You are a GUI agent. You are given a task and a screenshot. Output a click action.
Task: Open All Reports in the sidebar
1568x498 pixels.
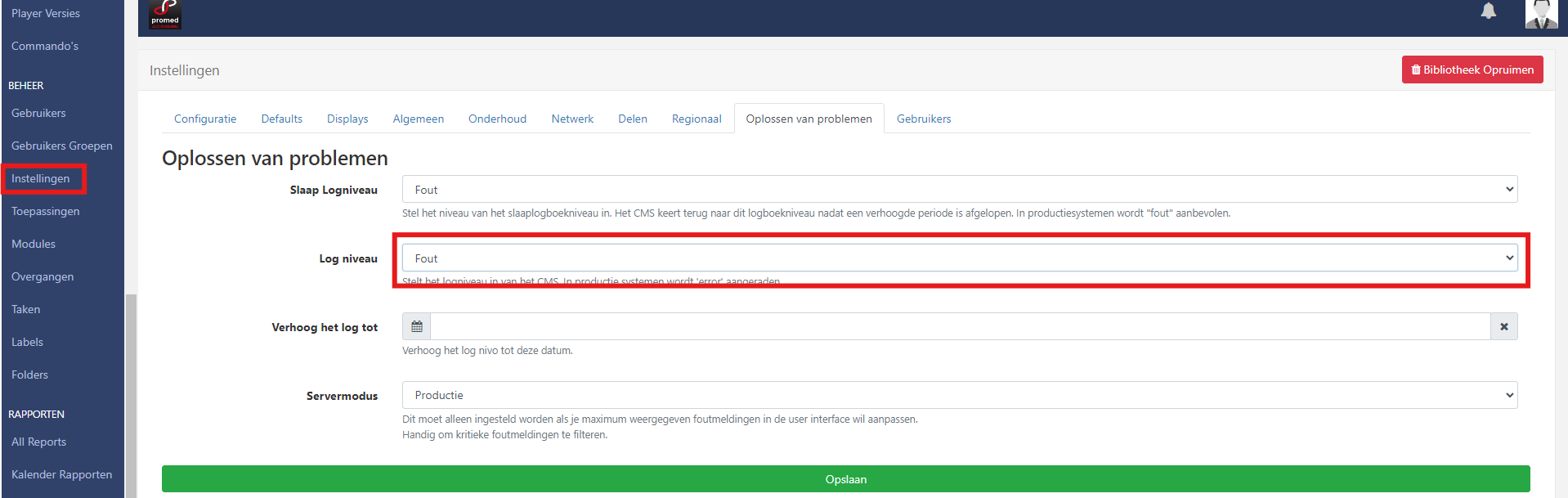[x=39, y=442]
